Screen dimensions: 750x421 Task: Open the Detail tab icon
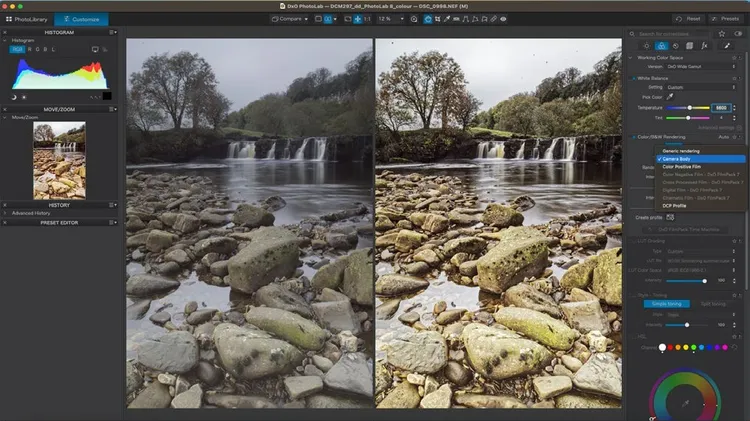click(x=675, y=46)
